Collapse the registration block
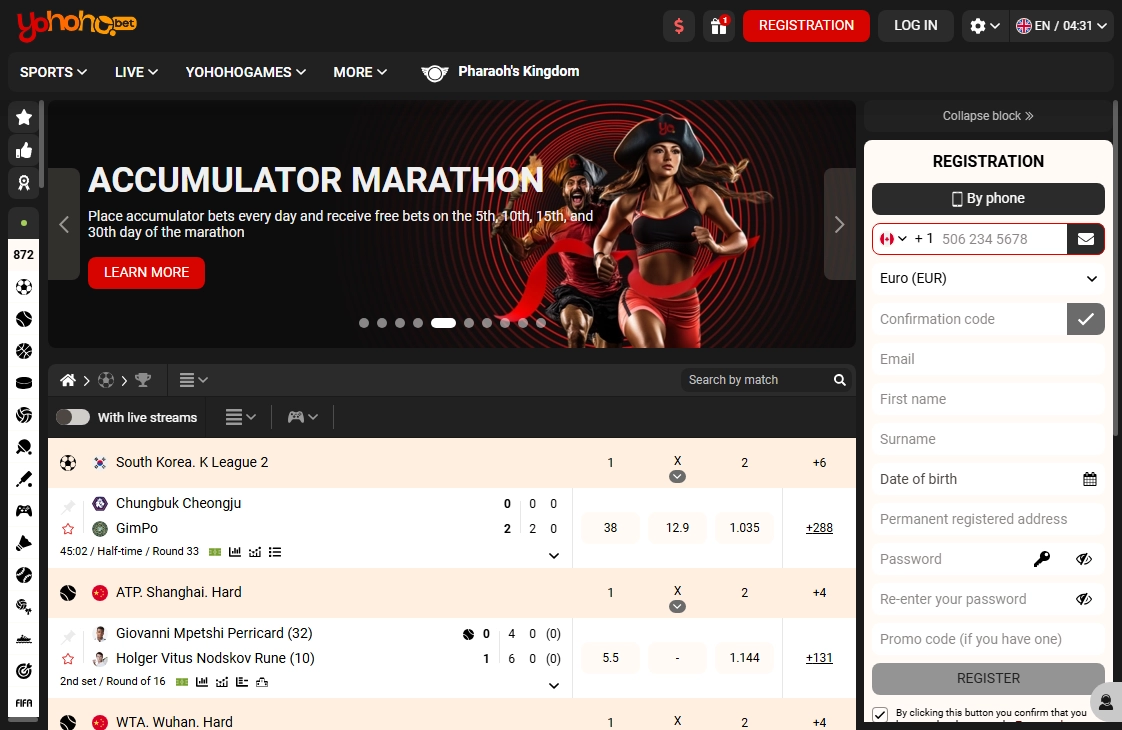Viewport: 1122px width, 730px height. 988,116
